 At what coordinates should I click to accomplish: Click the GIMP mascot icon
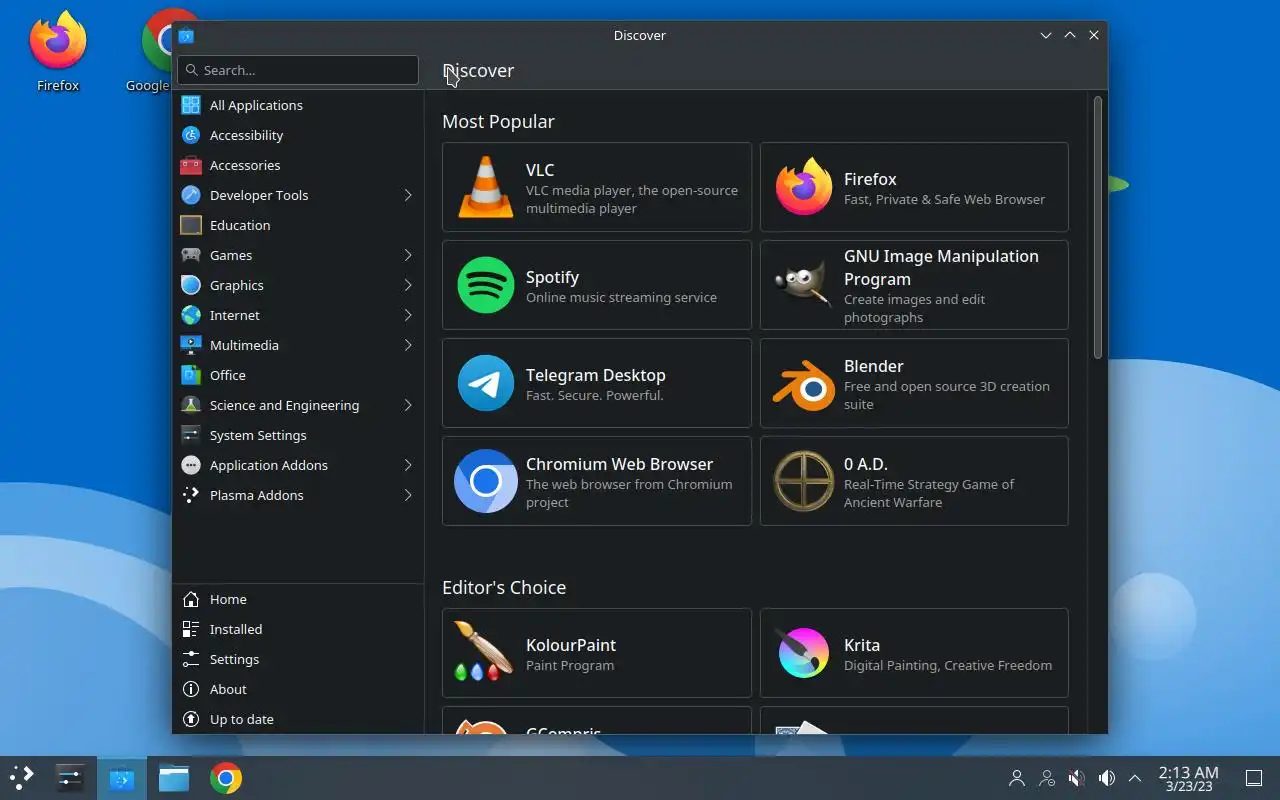tap(803, 285)
